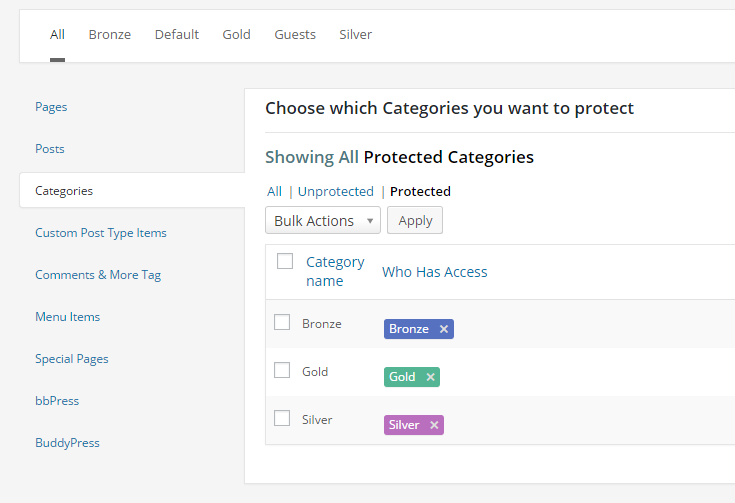735x503 pixels.
Task: Sort by Who Has Access column
Action: tap(435, 272)
